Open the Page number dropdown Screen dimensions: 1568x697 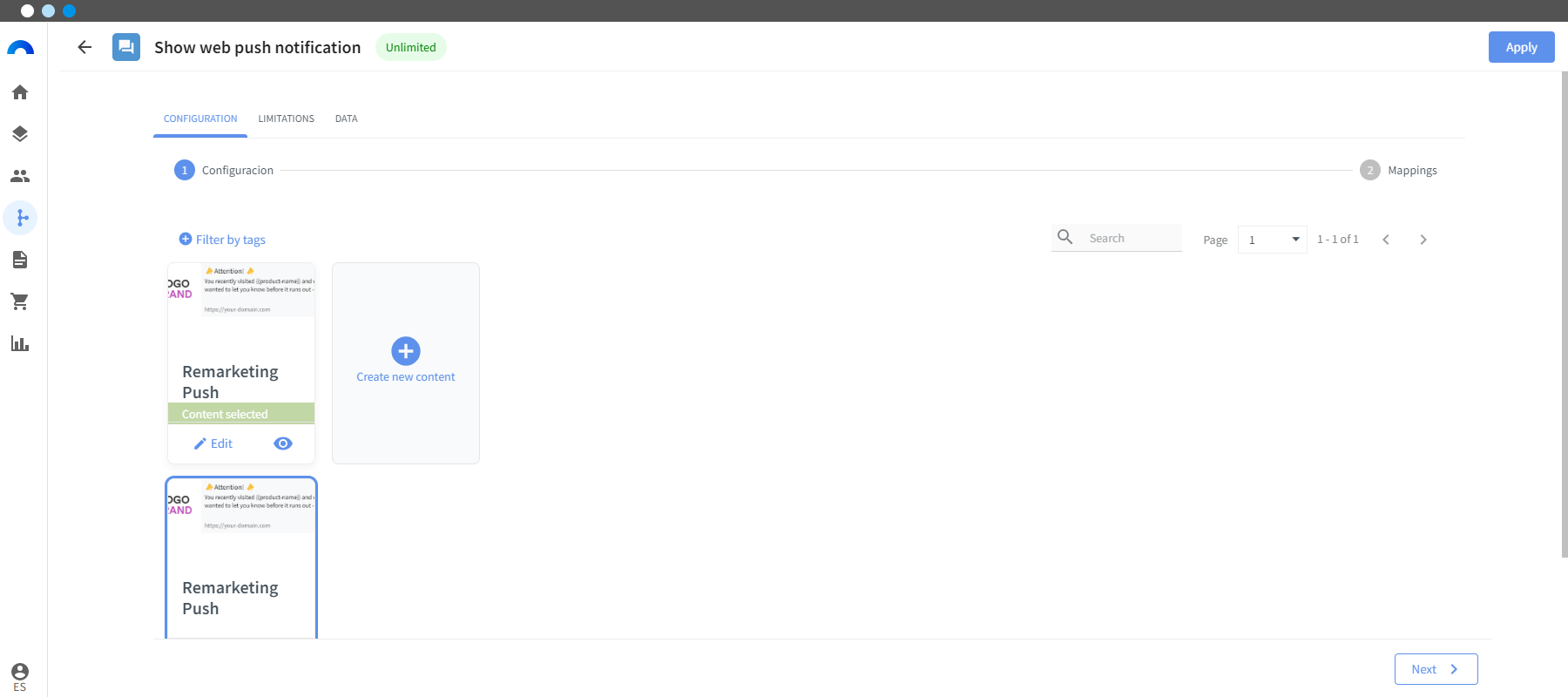(1273, 240)
